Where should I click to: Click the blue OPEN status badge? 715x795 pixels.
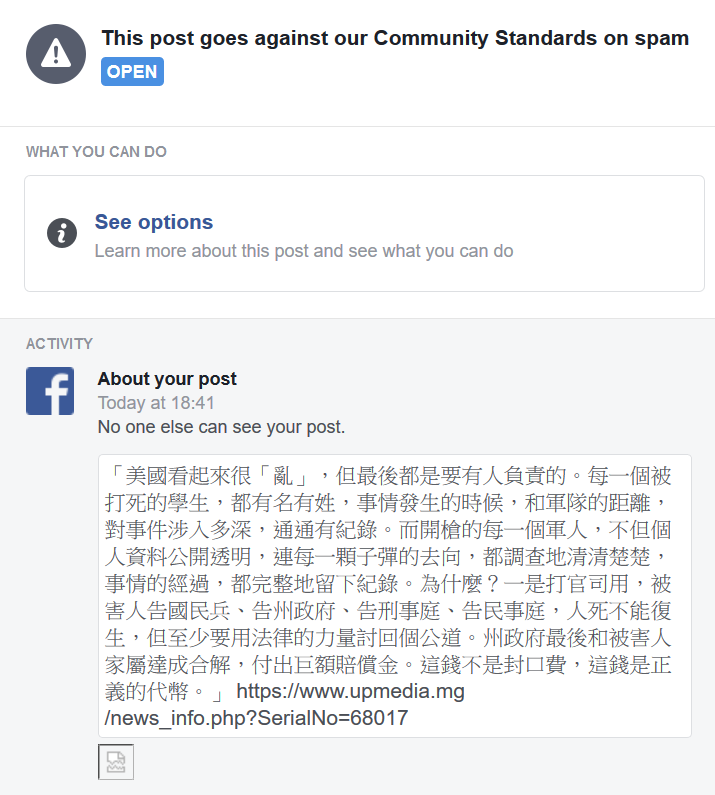(x=132, y=71)
